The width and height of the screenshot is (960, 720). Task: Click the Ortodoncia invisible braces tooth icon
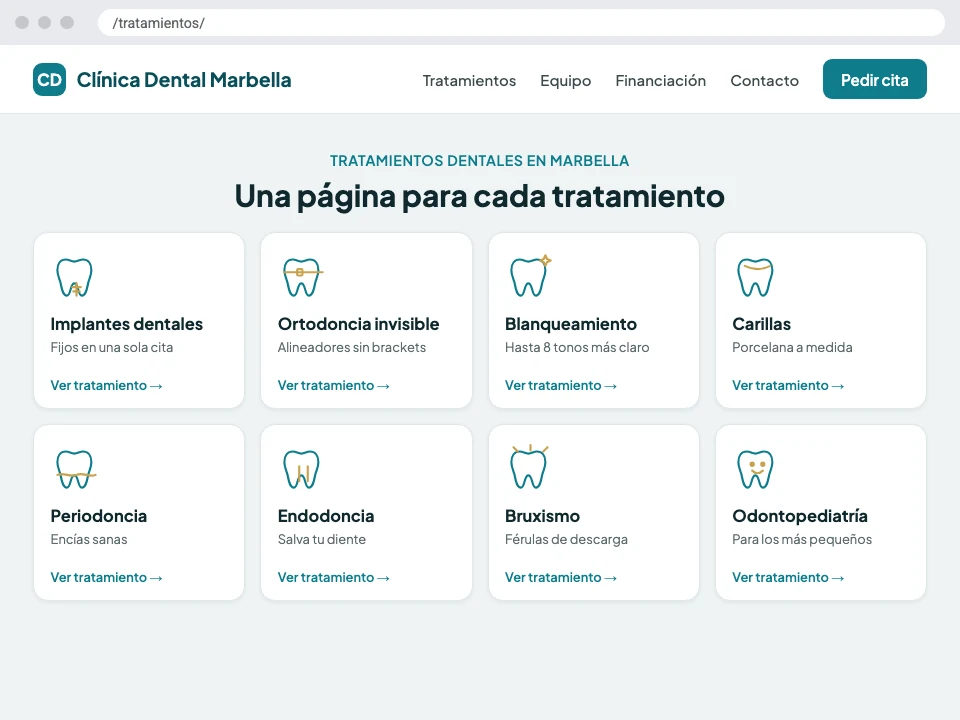(302, 277)
